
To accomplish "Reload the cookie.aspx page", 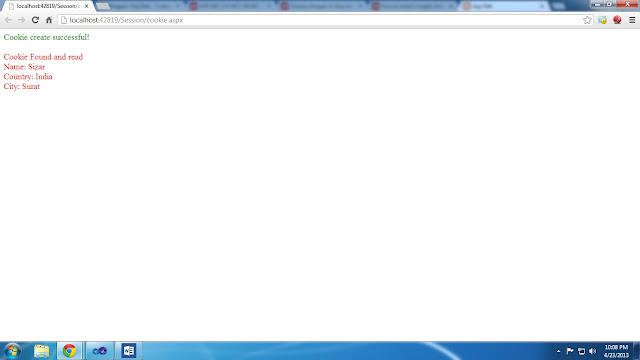I will tap(35, 20).
